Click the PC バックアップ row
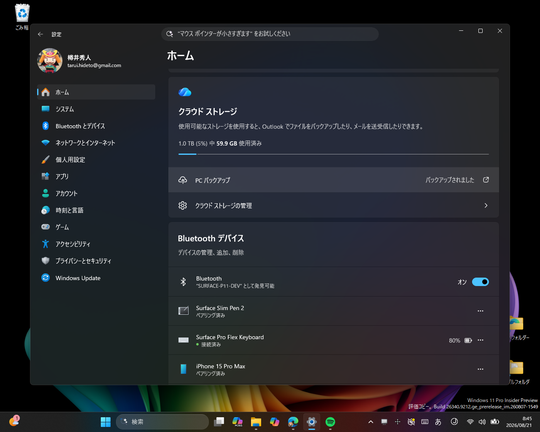540x432 pixels. click(333, 180)
